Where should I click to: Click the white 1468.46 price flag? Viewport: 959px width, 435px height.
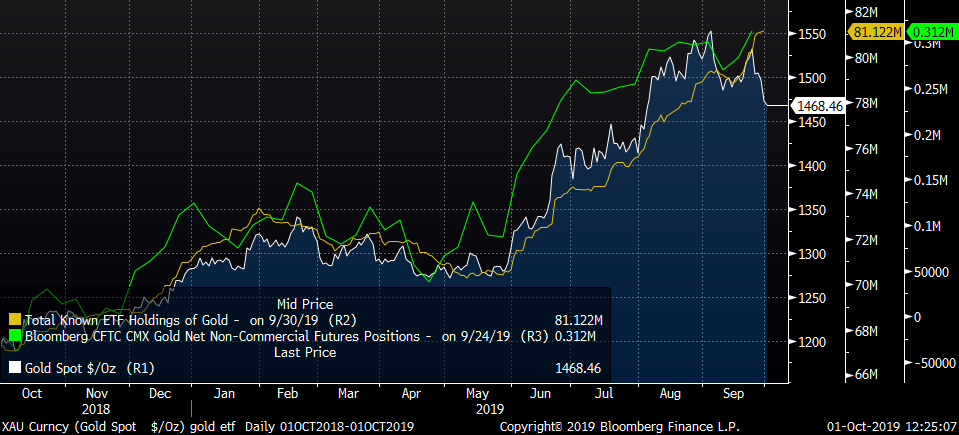818,106
